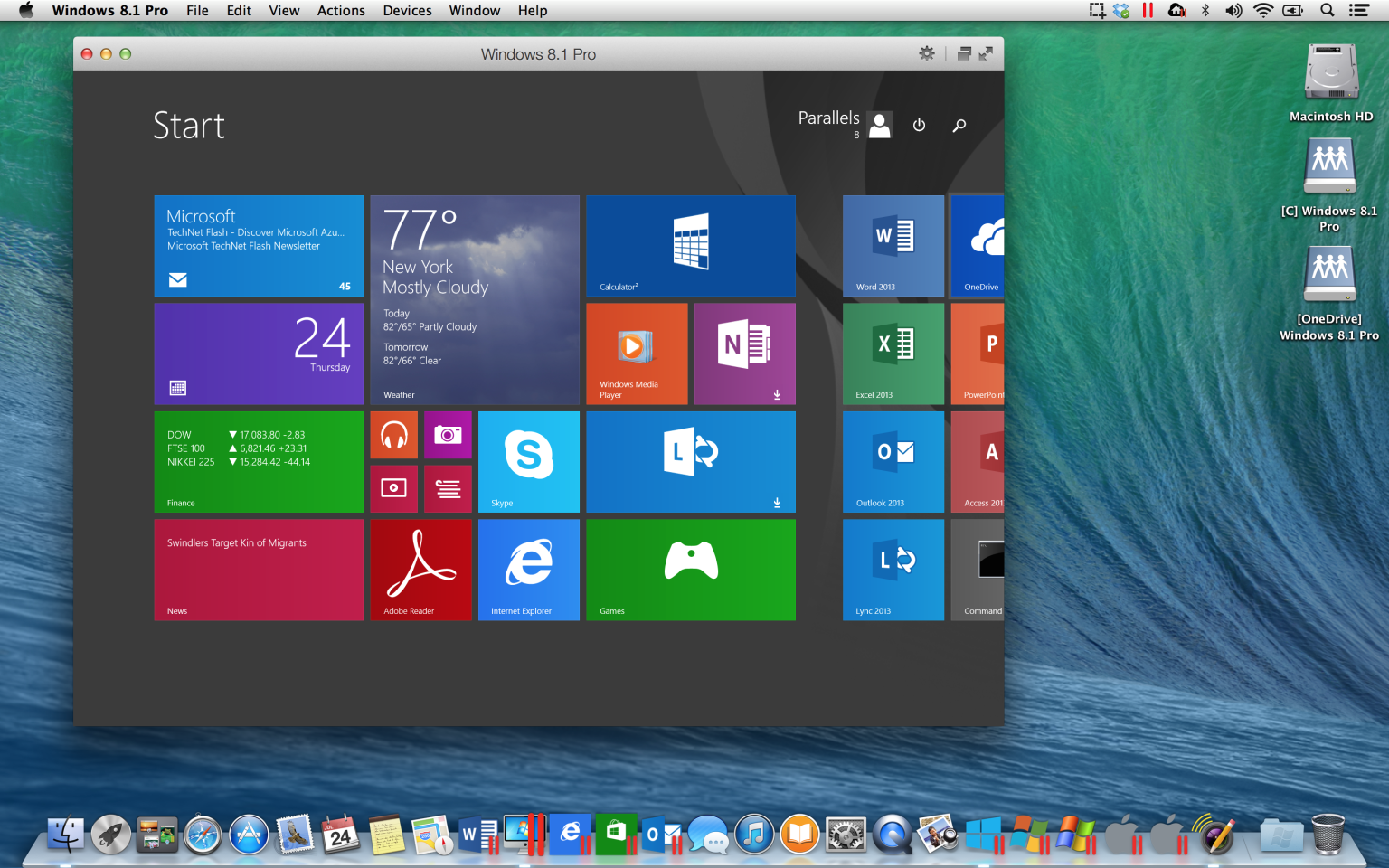Launch Excel 2013
Screen dimensions: 1389x868
click(893, 354)
